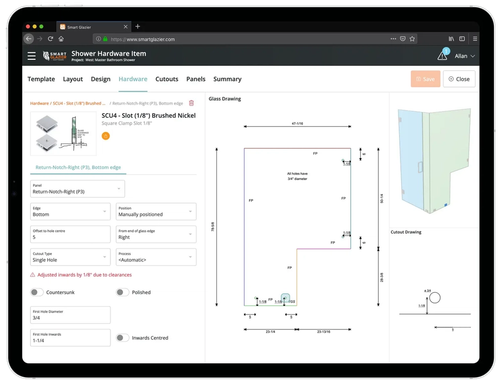This screenshot has width=500, height=380.
Task: Click the Smart Glazier logo
Action: (x=54, y=56)
